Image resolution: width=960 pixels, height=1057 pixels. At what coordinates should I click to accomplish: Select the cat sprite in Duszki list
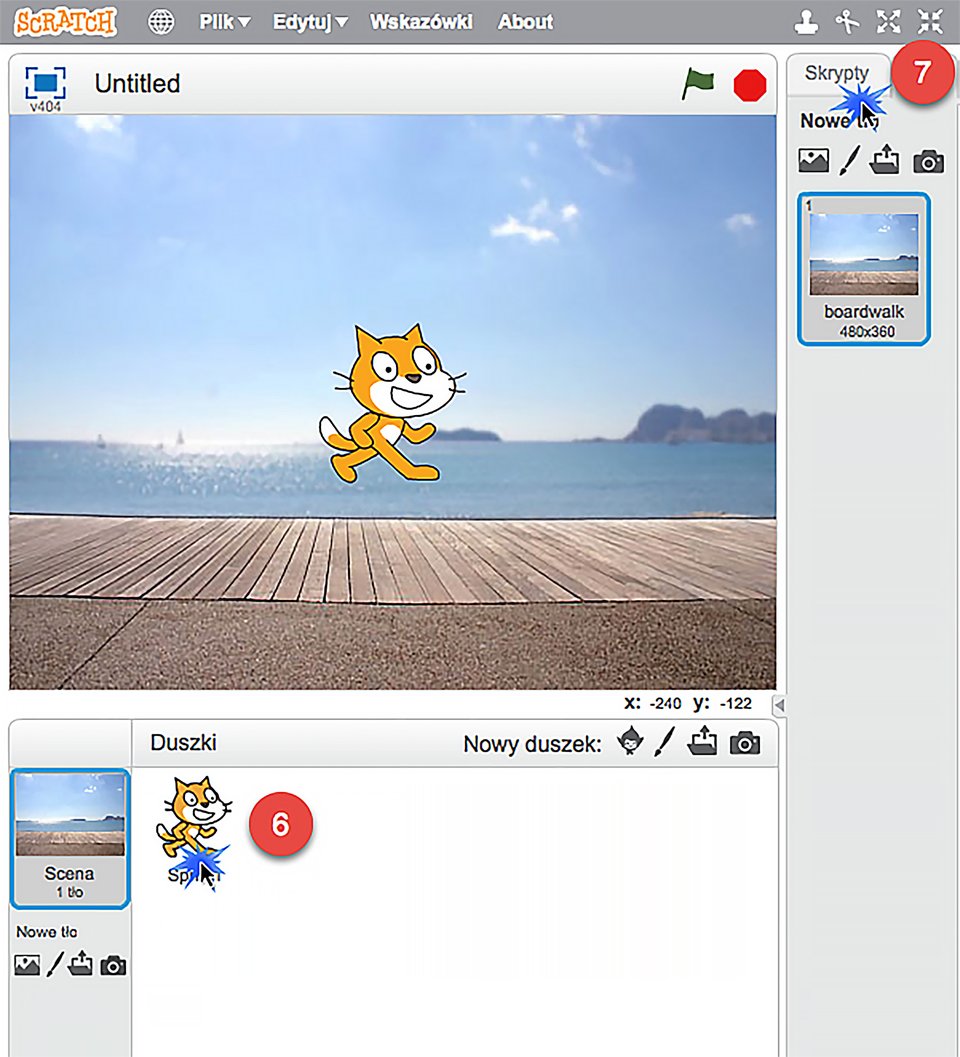pyautogui.click(x=194, y=830)
